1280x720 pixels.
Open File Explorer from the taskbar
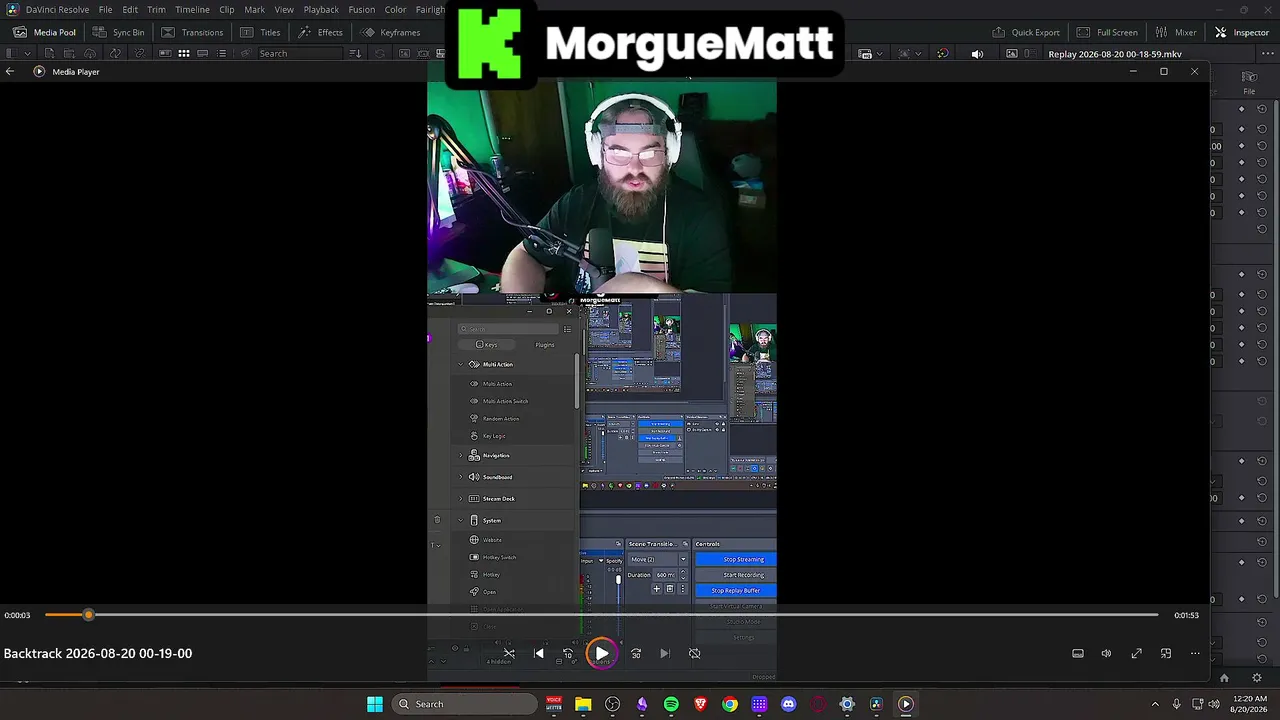click(583, 704)
